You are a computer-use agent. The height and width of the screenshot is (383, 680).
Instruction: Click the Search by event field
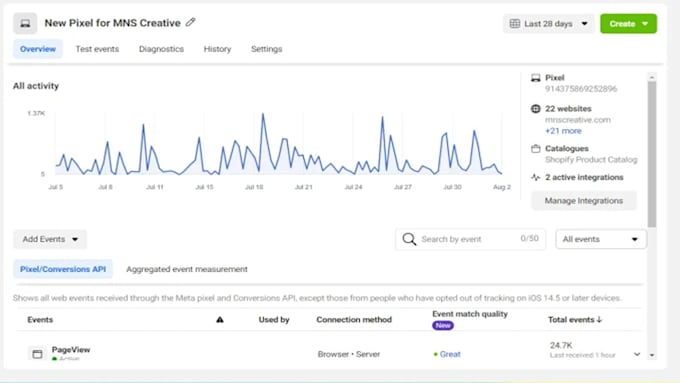tap(471, 239)
